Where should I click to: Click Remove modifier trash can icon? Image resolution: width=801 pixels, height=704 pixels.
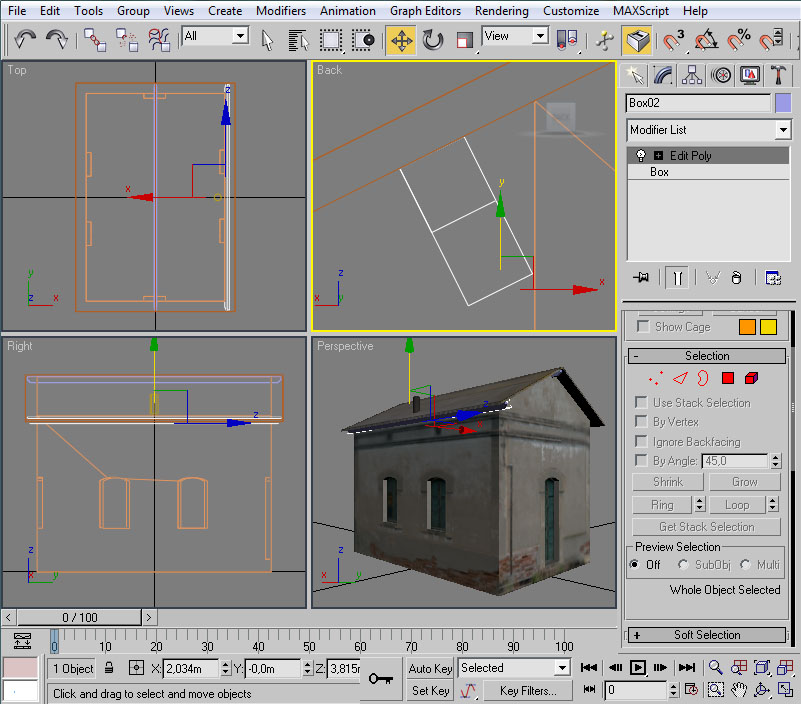(x=736, y=278)
